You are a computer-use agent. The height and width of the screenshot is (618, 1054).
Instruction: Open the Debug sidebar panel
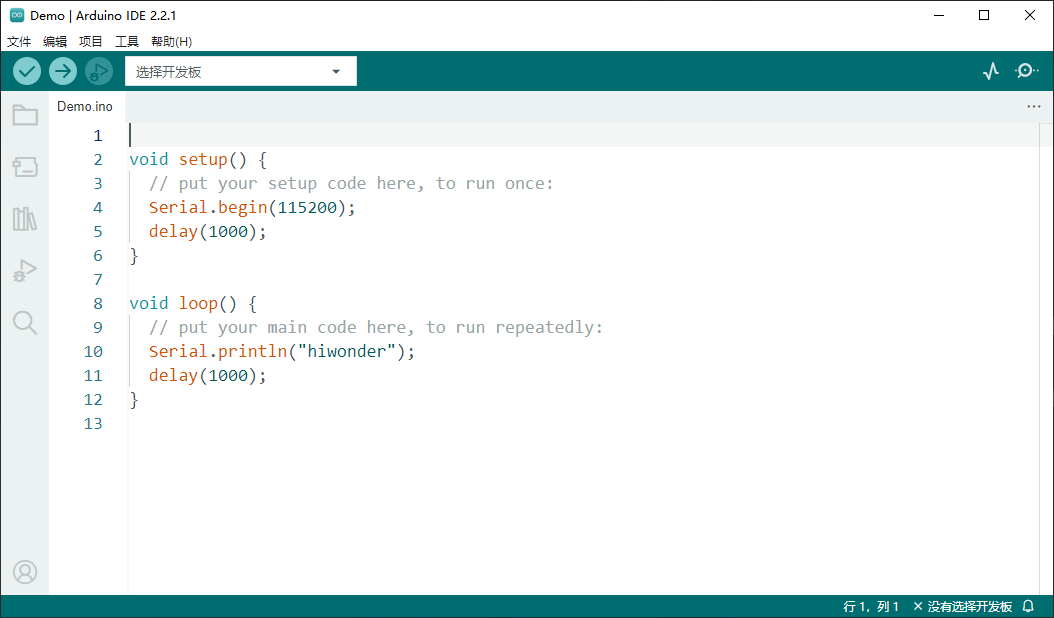pyautogui.click(x=25, y=270)
